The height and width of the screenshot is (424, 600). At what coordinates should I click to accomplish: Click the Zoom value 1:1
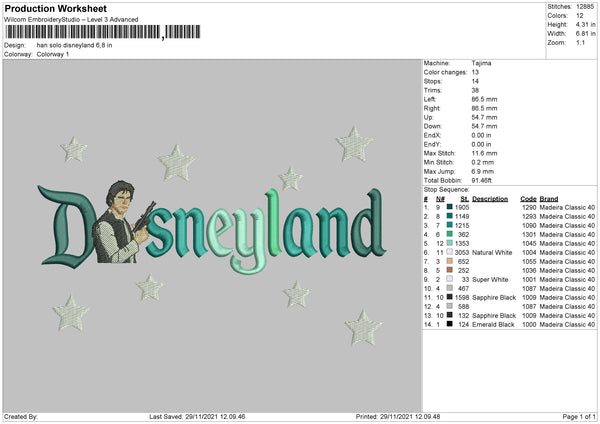point(580,42)
